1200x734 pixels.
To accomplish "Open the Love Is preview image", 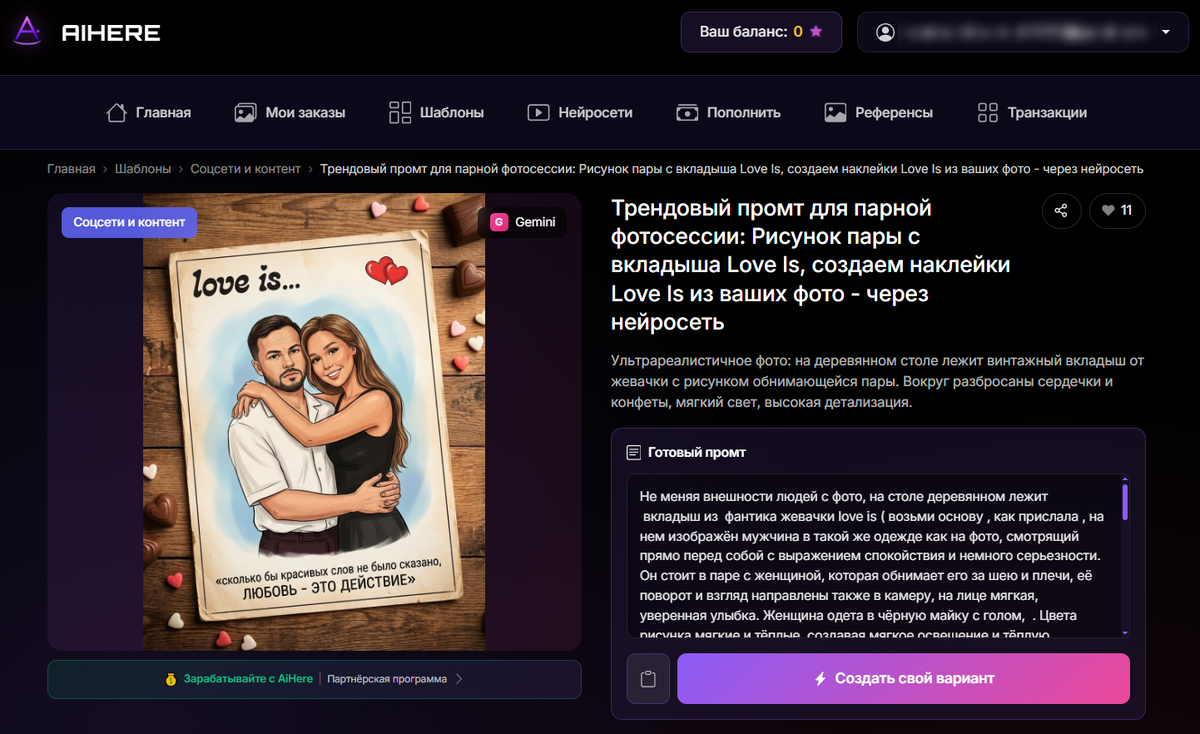I will (314, 422).
